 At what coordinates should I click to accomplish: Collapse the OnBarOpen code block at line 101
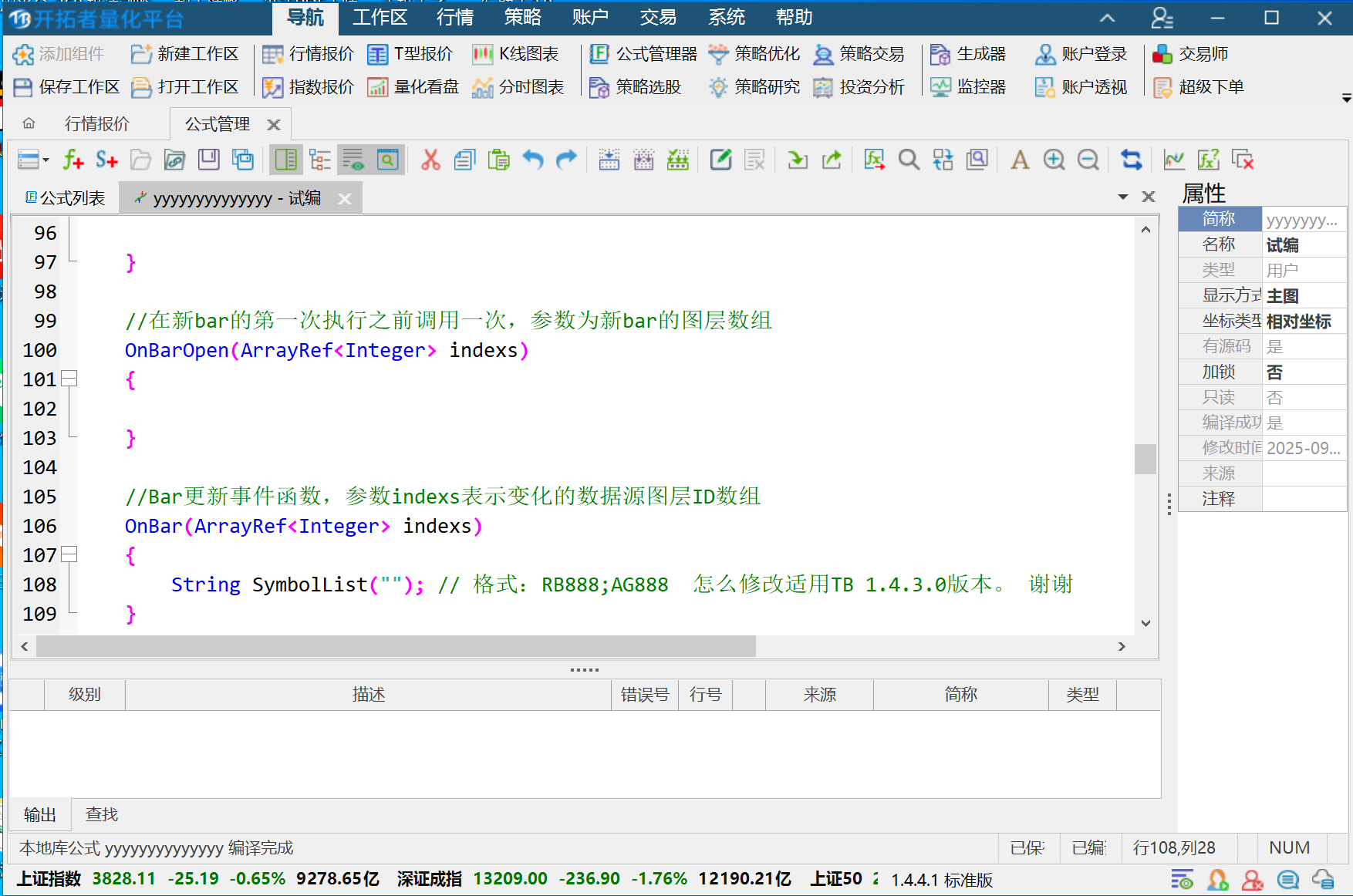[69, 379]
